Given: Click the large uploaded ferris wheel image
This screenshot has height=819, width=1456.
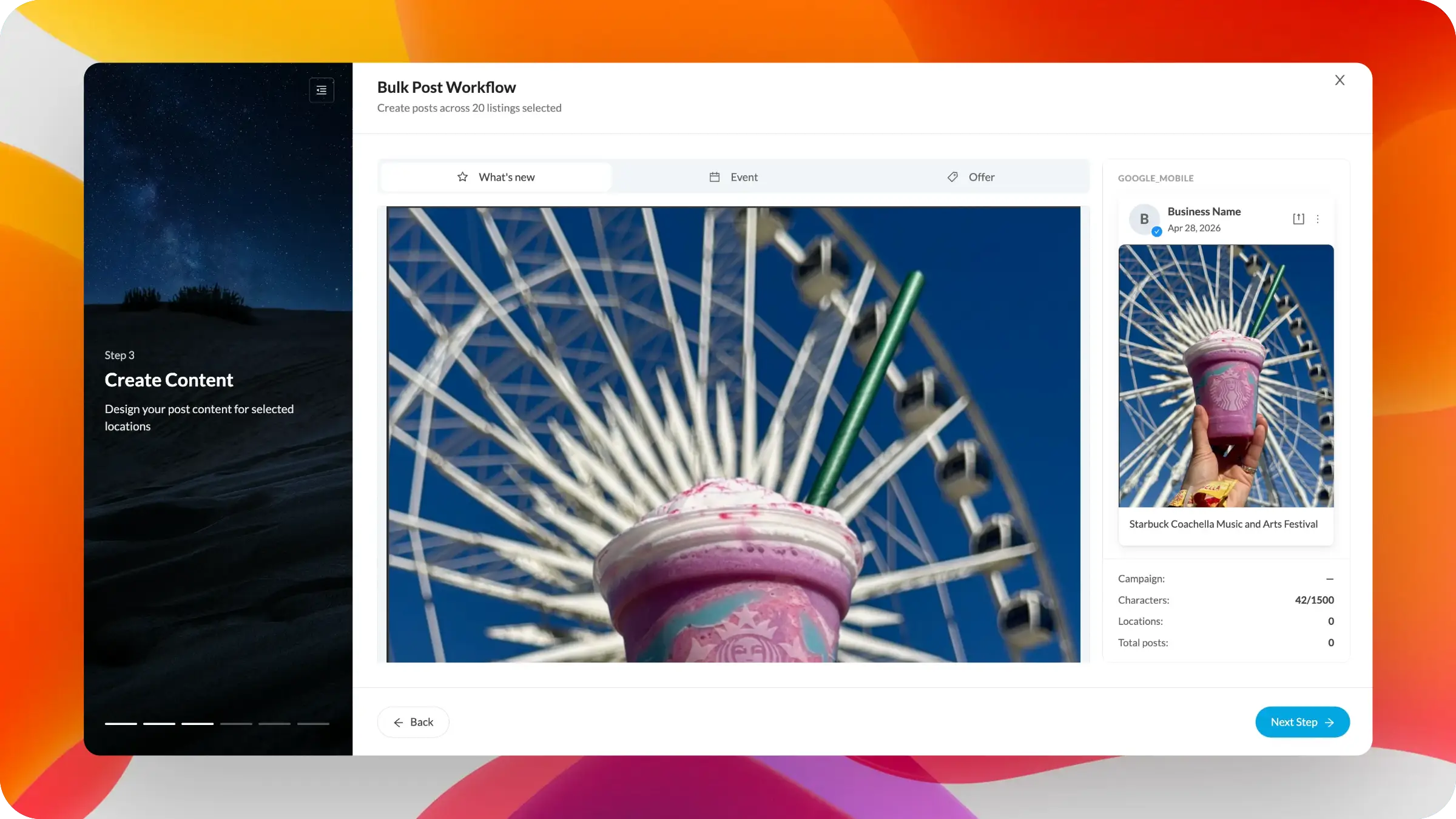Looking at the screenshot, I should point(733,434).
